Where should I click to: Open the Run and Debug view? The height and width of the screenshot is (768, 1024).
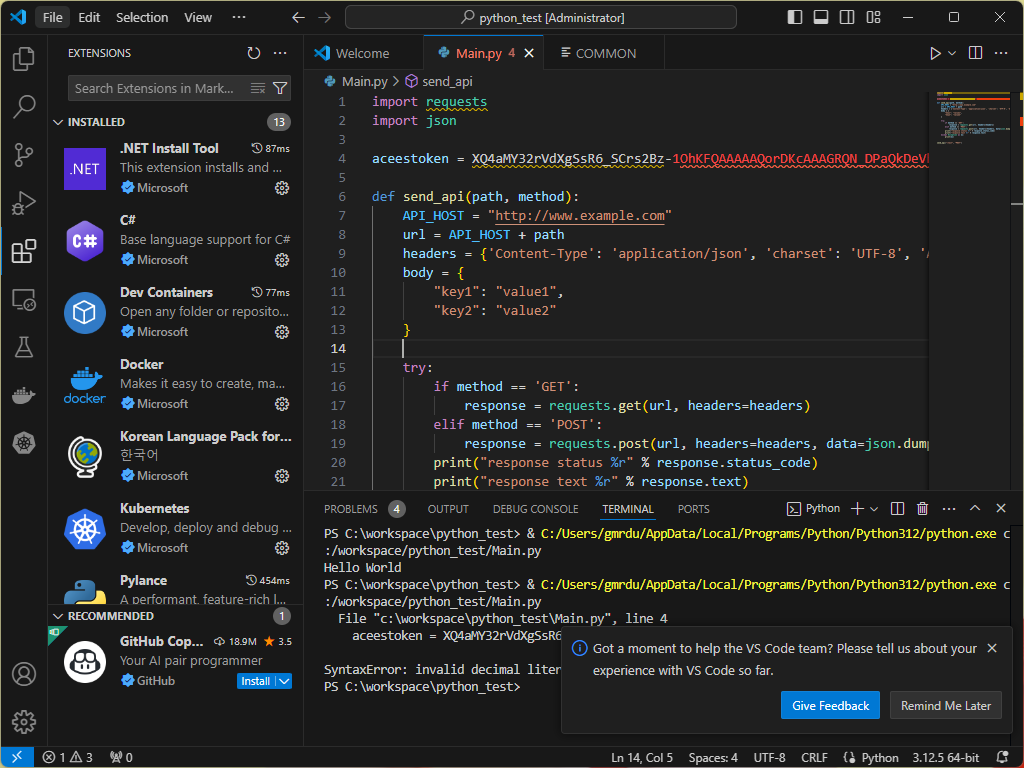24,203
